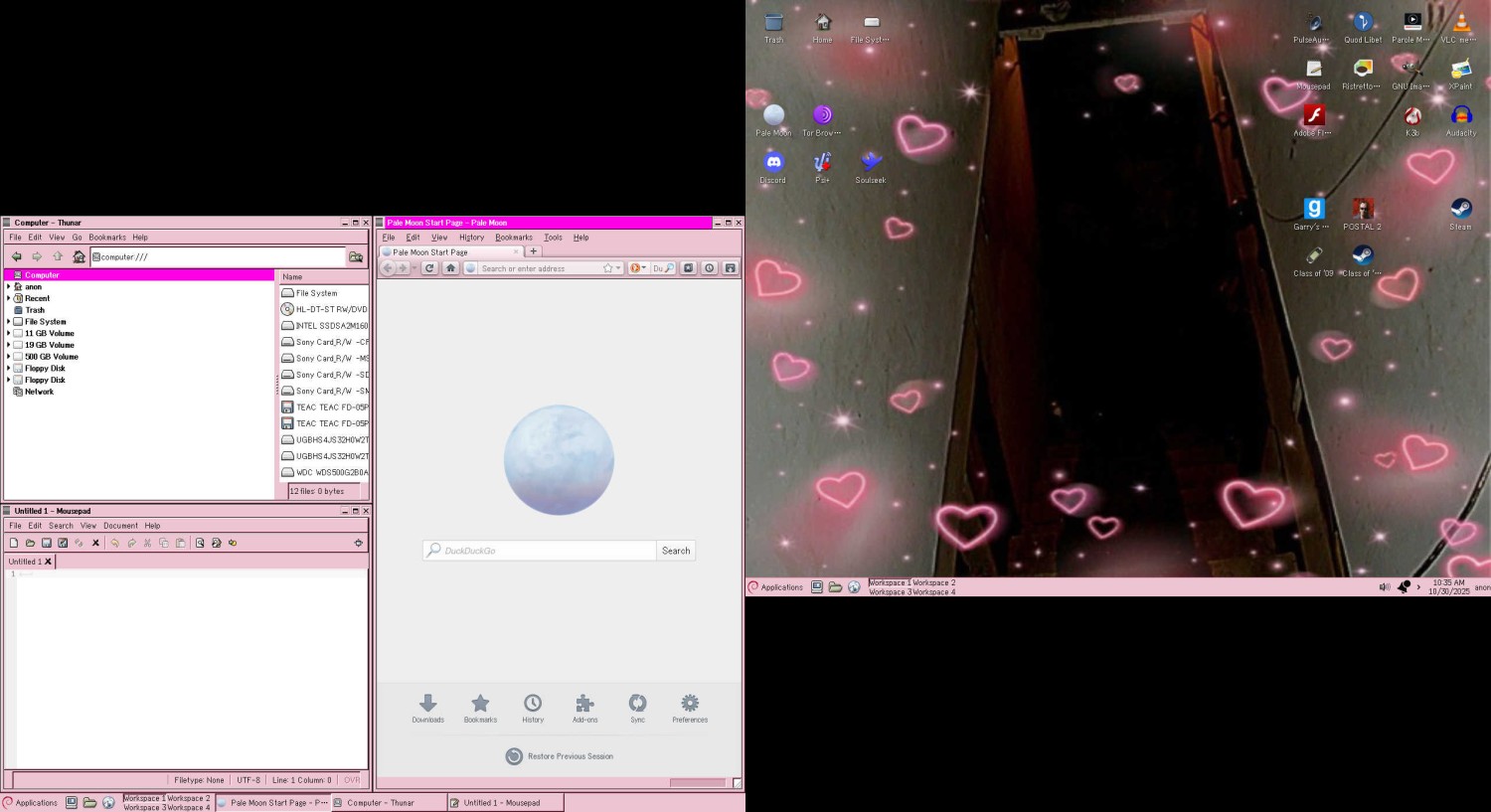Screen dimensions: 1491x812
Task: Toggle OVR overwrite mode in Mousepad status bar
Action: 351,780
